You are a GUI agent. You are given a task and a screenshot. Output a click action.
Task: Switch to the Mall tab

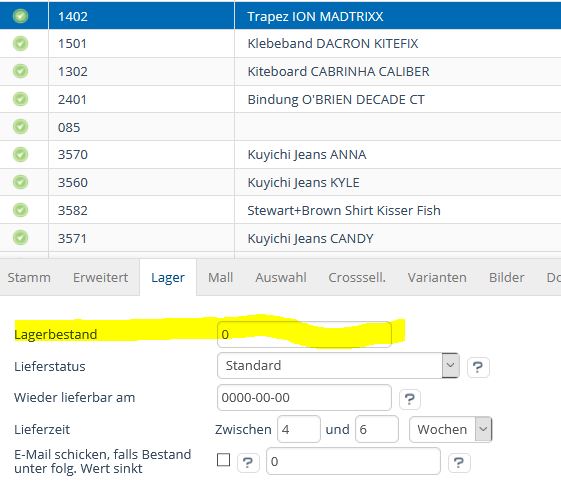(220, 278)
